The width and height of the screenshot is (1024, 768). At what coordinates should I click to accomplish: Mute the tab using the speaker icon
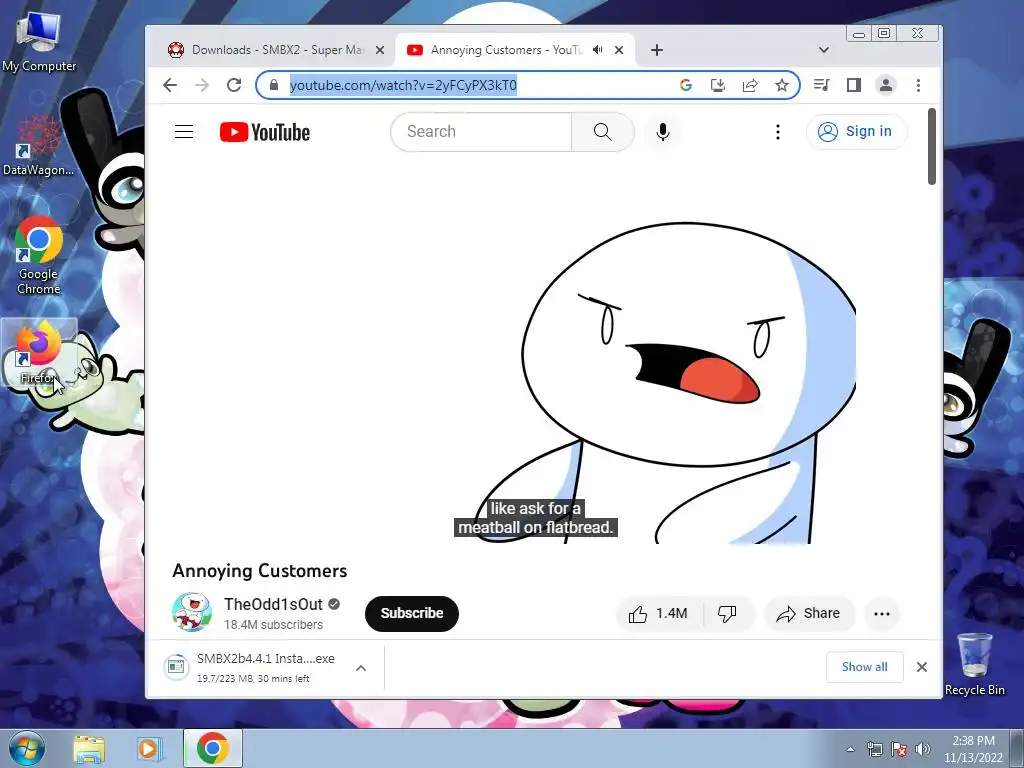598,50
